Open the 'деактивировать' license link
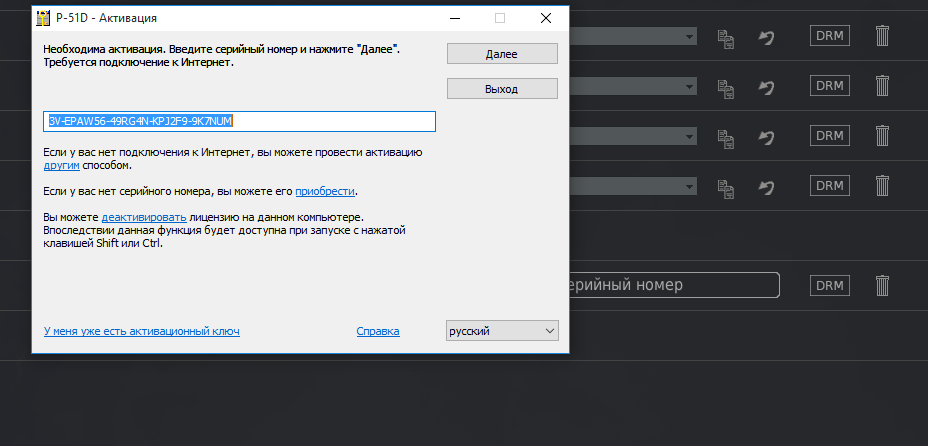The height and width of the screenshot is (446, 928). click(x=144, y=217)
